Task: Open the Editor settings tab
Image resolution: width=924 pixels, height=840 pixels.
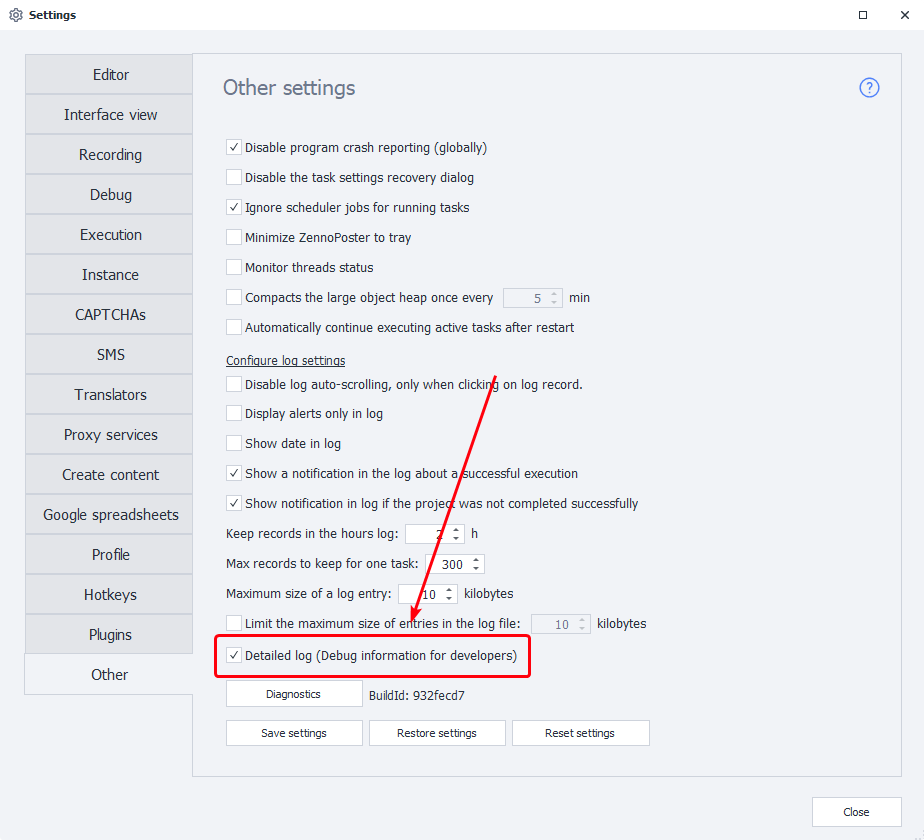Action: [x=110, y=75]
